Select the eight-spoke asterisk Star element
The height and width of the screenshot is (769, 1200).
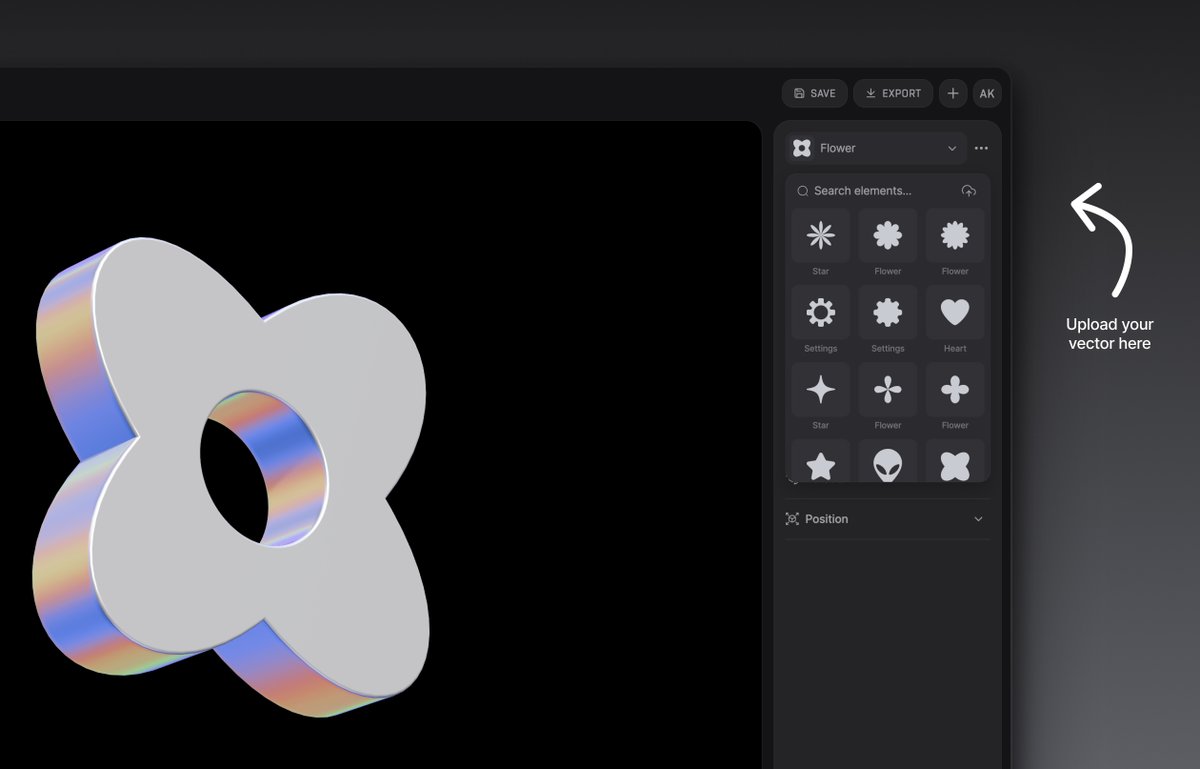pyautogui.click(x=821, y=235)
